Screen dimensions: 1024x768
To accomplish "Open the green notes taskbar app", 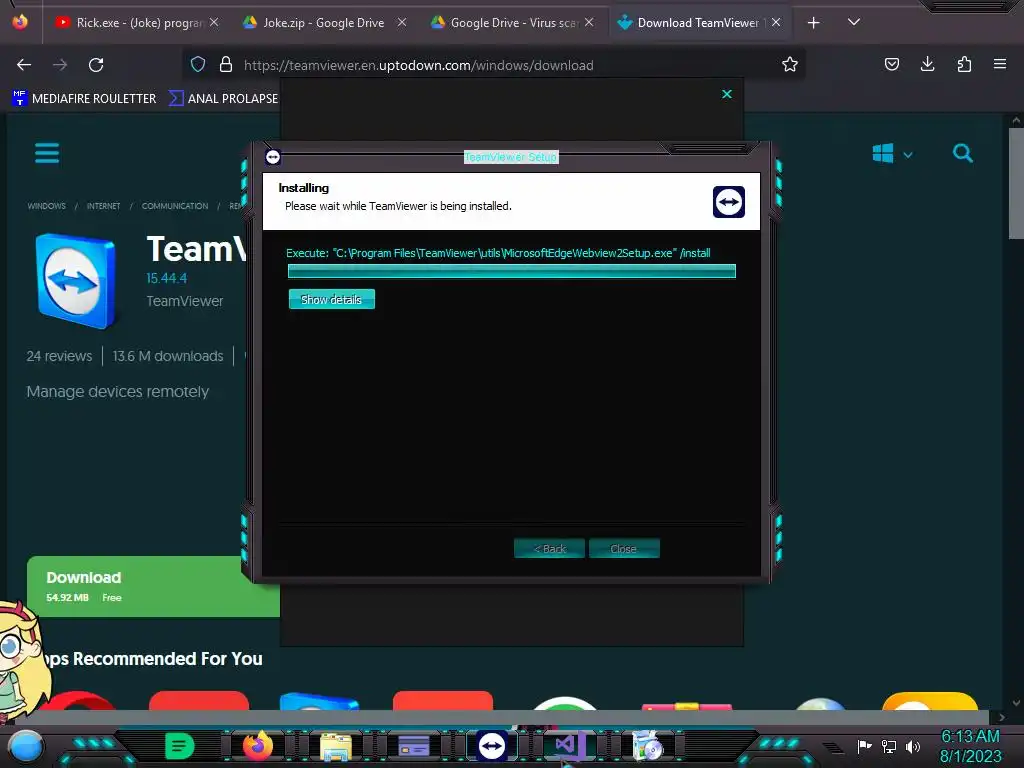I will 180,746.
